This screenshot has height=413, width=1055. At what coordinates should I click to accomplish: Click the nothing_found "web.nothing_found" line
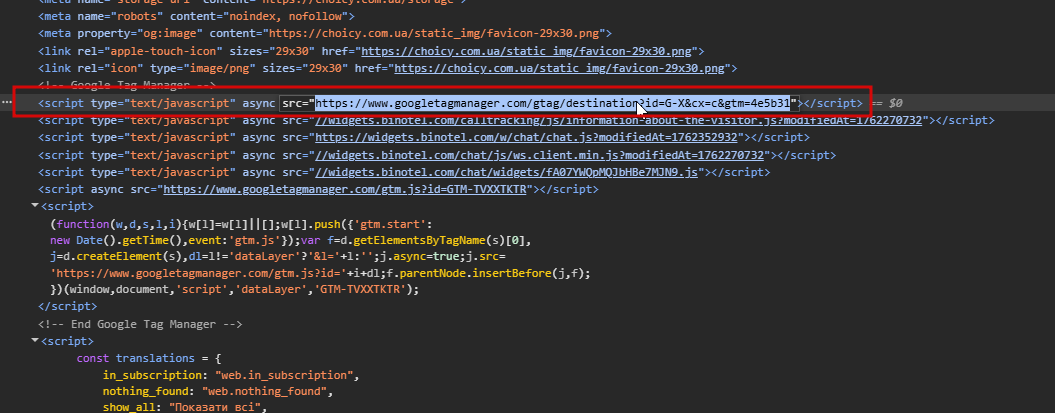pyautogui.click(x=218, y=391)
